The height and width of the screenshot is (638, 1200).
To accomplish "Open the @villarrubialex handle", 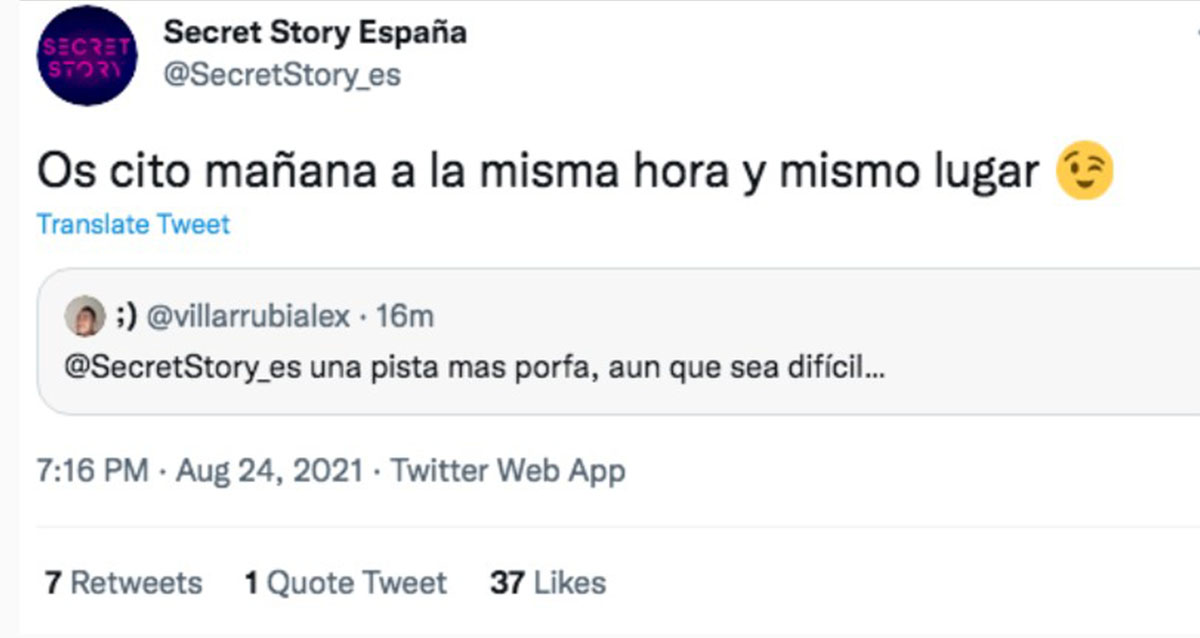I will click(249, 317).
